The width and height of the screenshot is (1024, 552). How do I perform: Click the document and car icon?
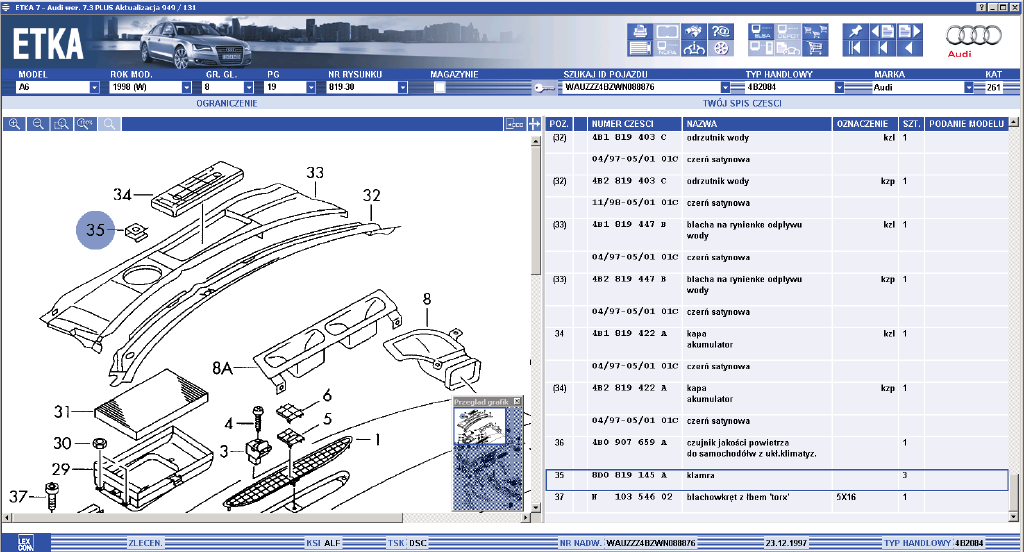pos(788,48)
